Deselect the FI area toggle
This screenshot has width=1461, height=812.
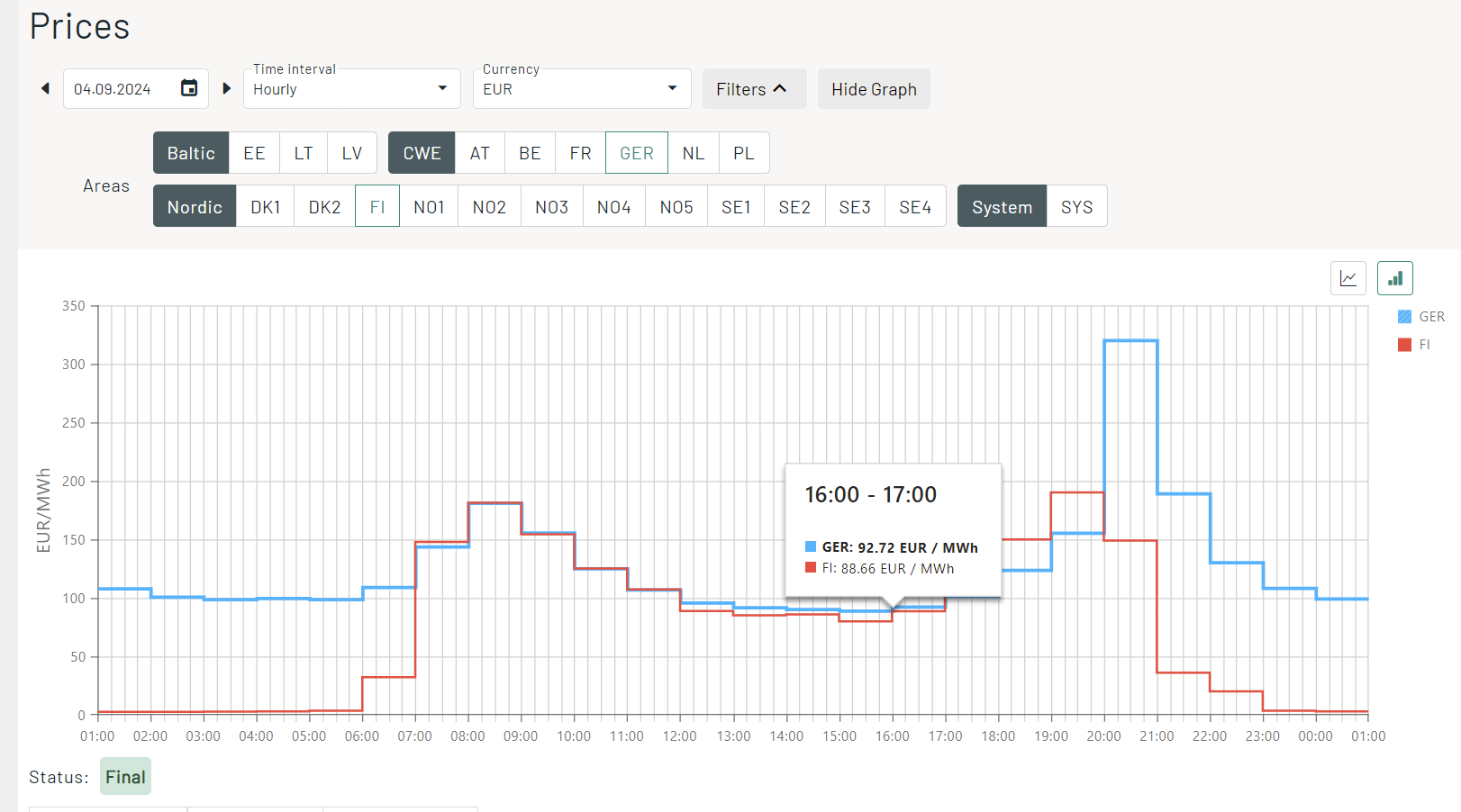(x=377, y=207)
